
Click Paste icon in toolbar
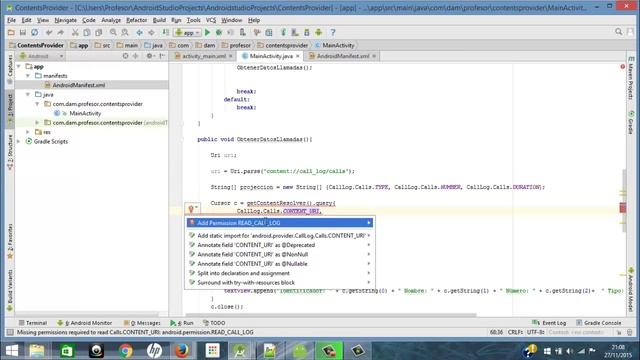98,32
